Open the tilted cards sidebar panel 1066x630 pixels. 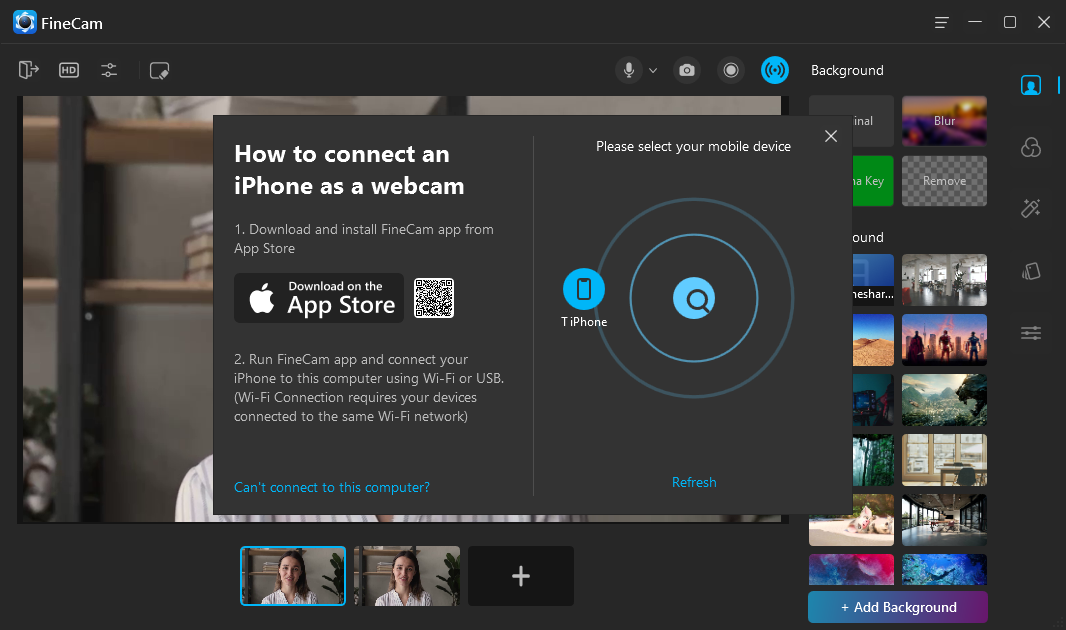point(1031,271)
